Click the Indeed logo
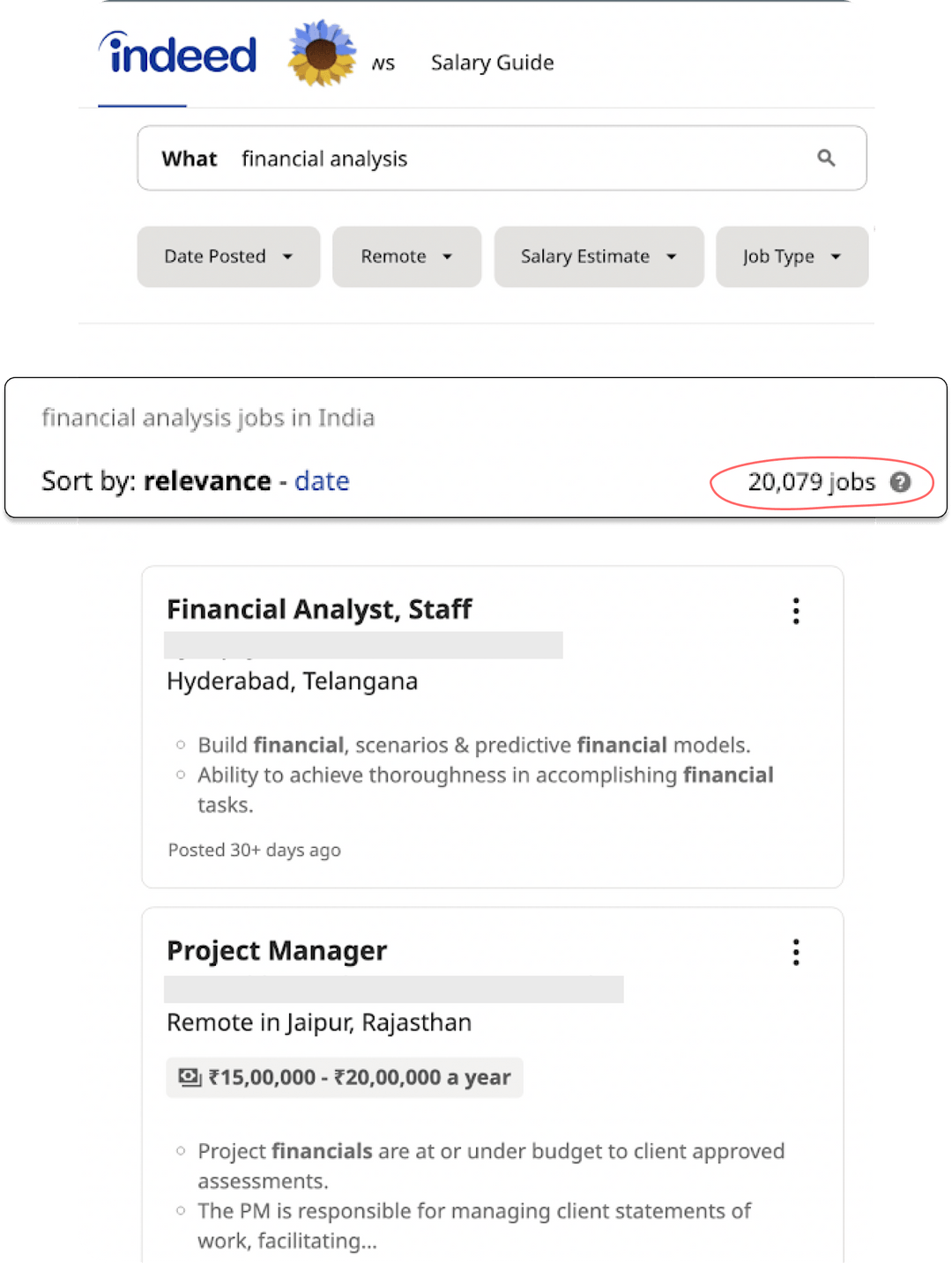 (x=179, y=53)
